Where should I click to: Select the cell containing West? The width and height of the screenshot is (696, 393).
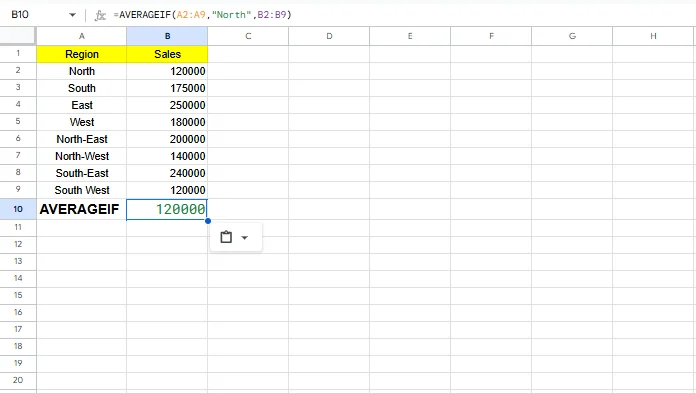82,122
